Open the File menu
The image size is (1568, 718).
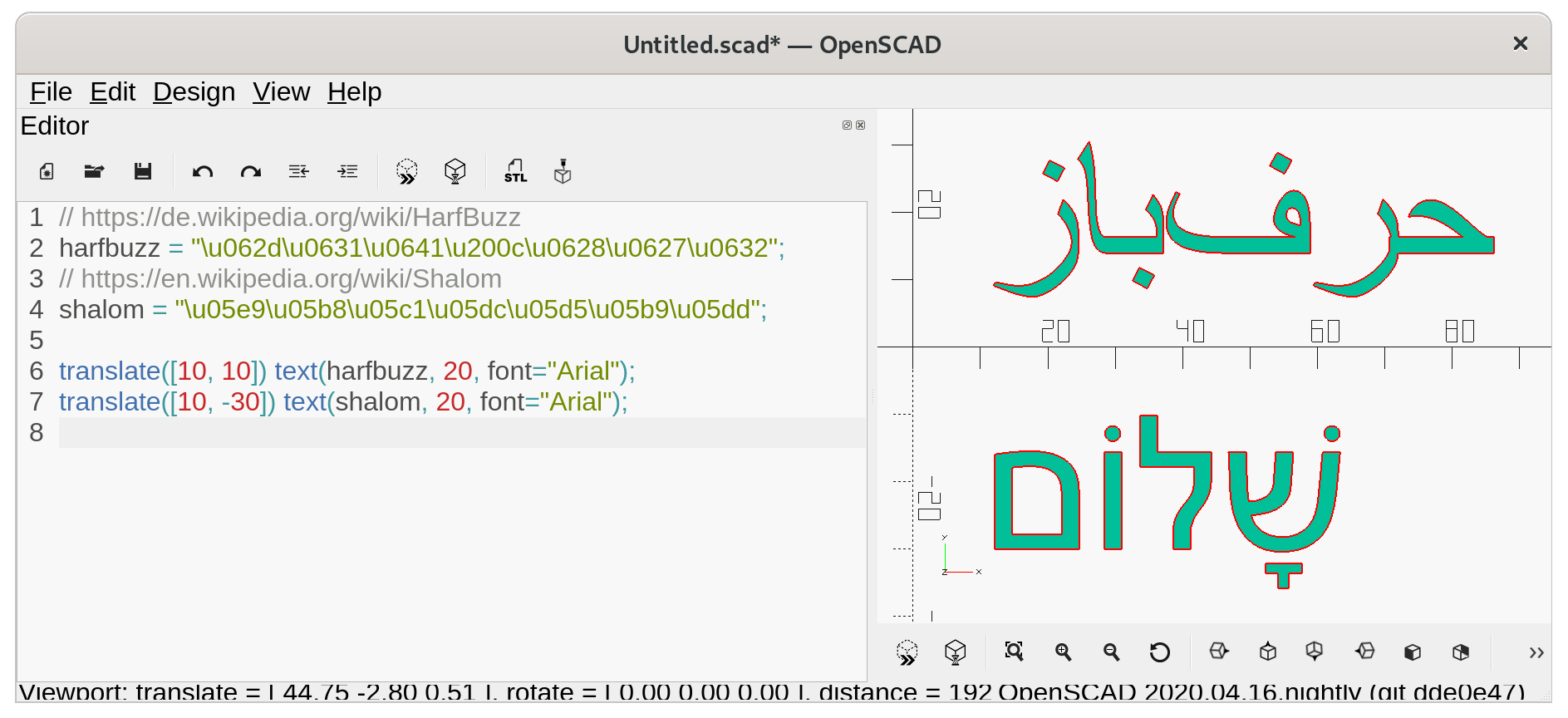click(51, 91)
